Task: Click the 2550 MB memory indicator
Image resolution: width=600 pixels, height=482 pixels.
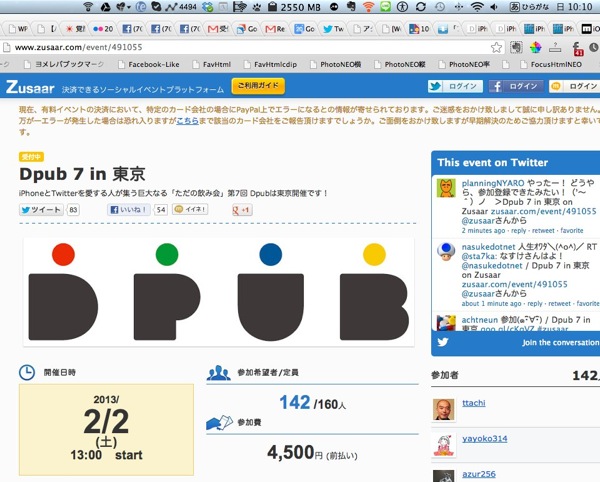Action: [x=294, y=7]
